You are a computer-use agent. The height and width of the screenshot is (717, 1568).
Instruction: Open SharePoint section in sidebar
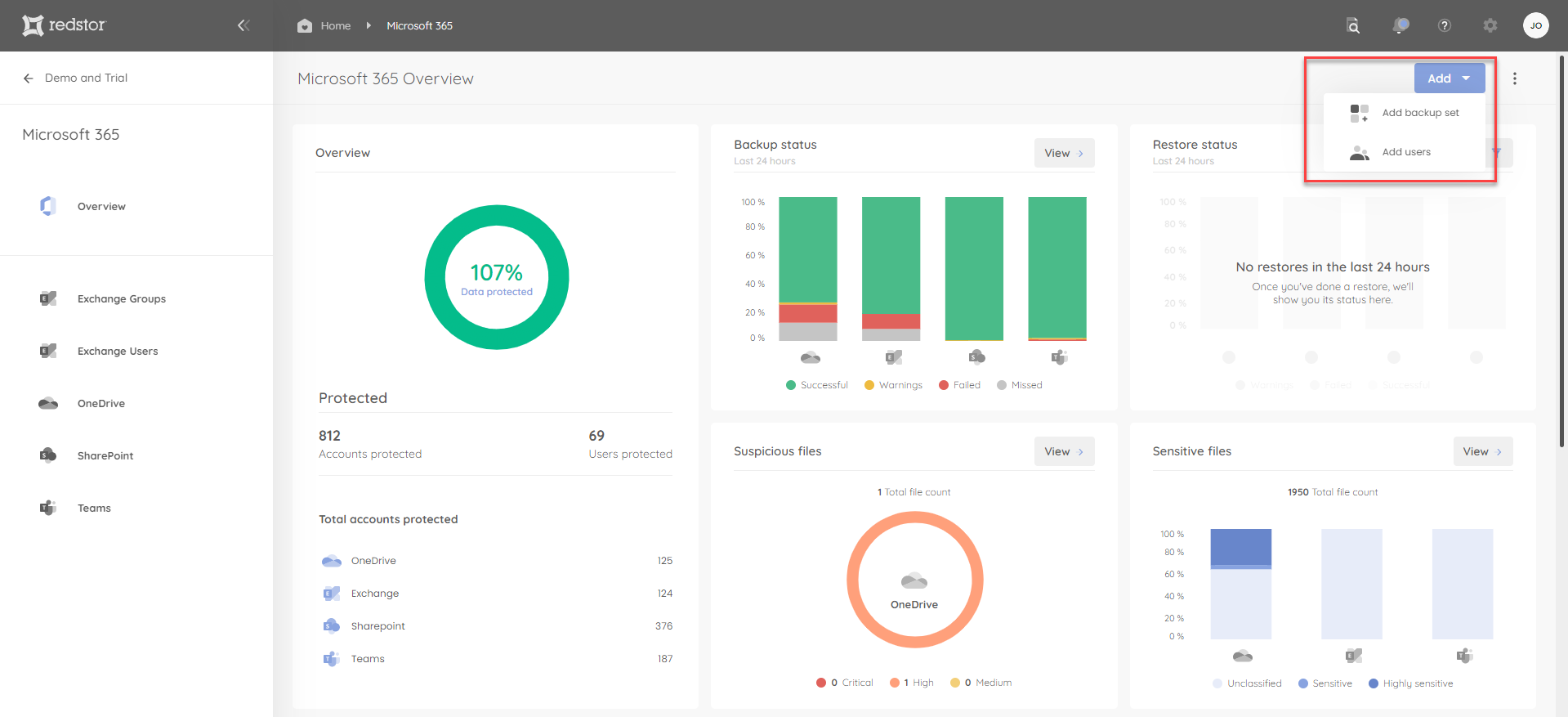(x=105, y=455)
